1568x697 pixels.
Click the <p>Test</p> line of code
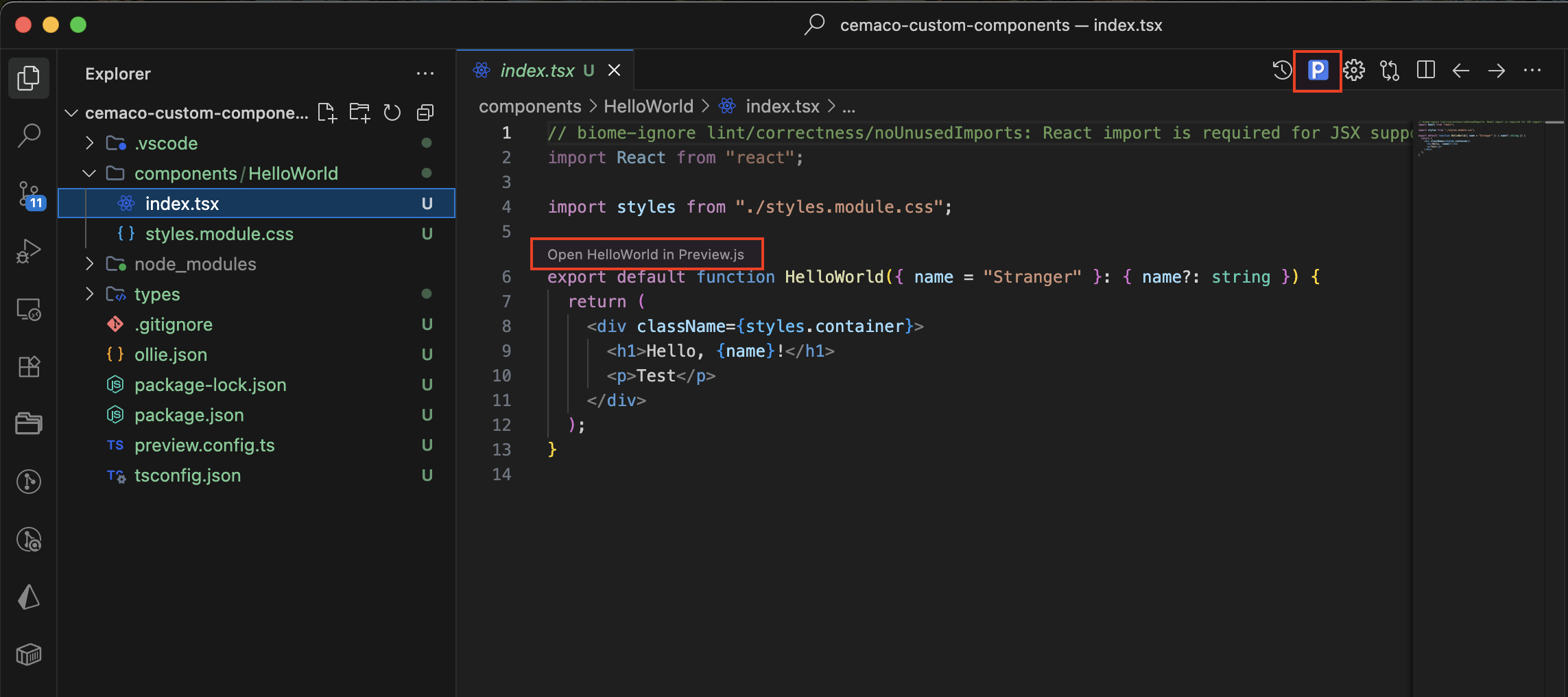click(661, 375)
